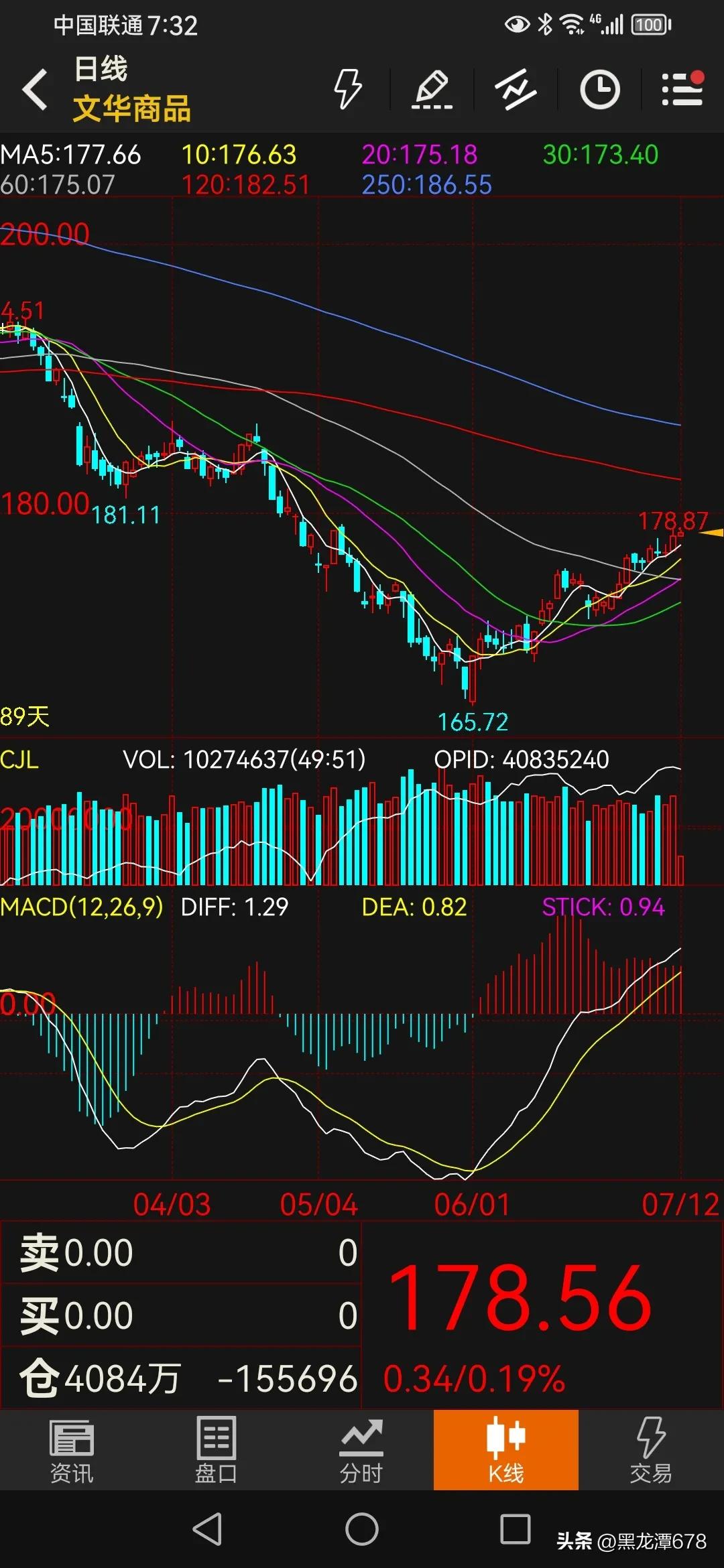This screenshot has height=1568, width=724.
Task: Tap the DEA: 0.82 value
Action: 414,907
